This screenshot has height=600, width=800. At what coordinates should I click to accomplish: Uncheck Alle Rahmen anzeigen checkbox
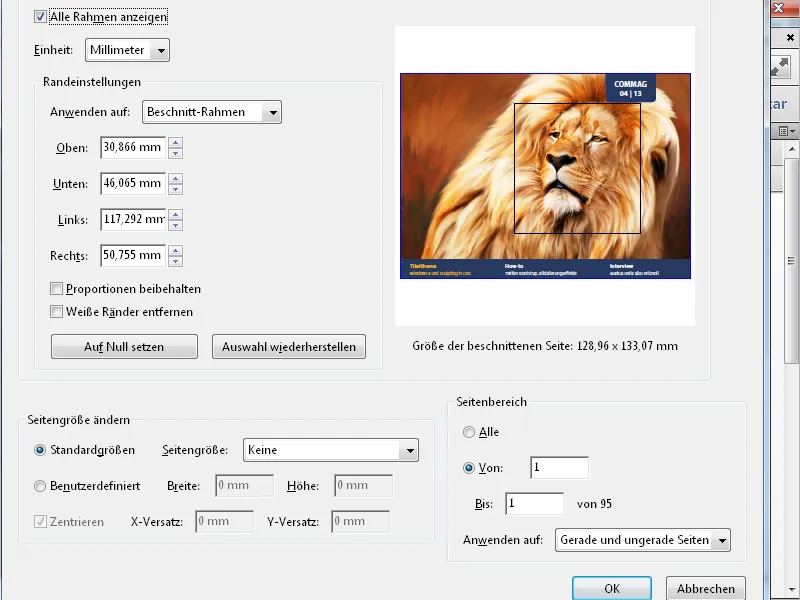point(40,17)
